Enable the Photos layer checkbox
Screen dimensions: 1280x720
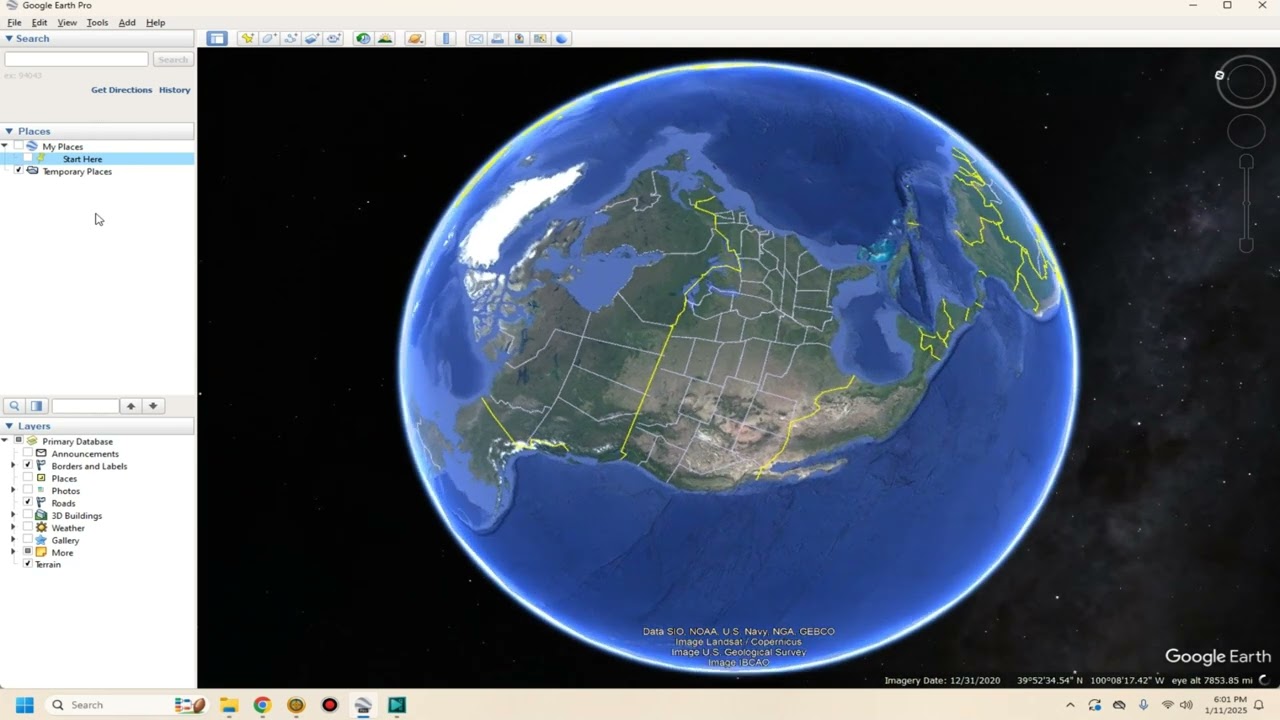(x=28, y=491)
